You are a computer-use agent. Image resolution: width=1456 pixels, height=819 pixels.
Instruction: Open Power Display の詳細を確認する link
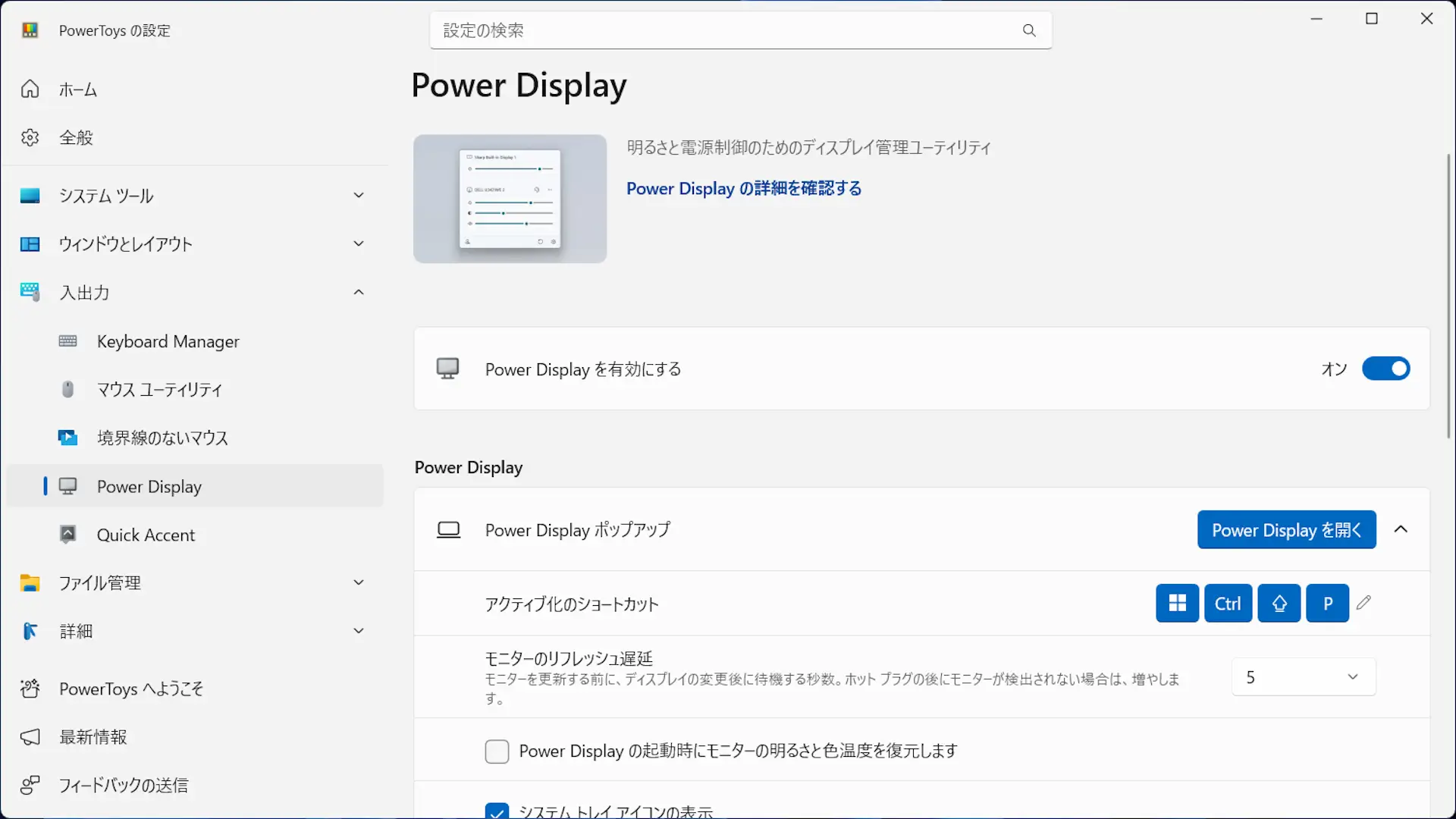(744, 188)
